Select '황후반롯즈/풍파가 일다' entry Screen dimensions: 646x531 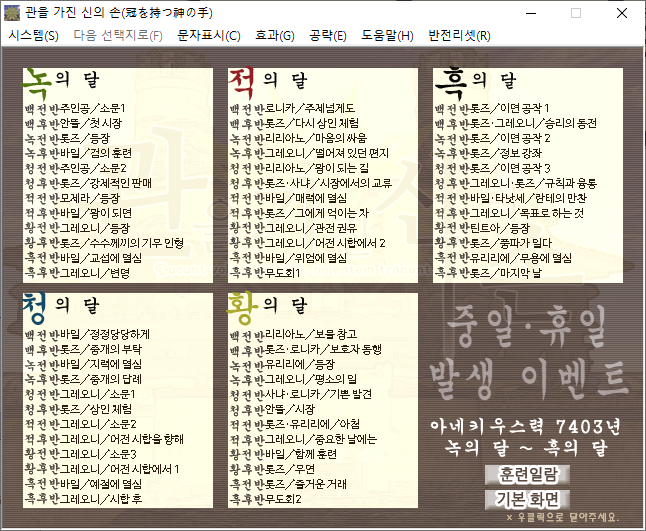click(493, 243)
